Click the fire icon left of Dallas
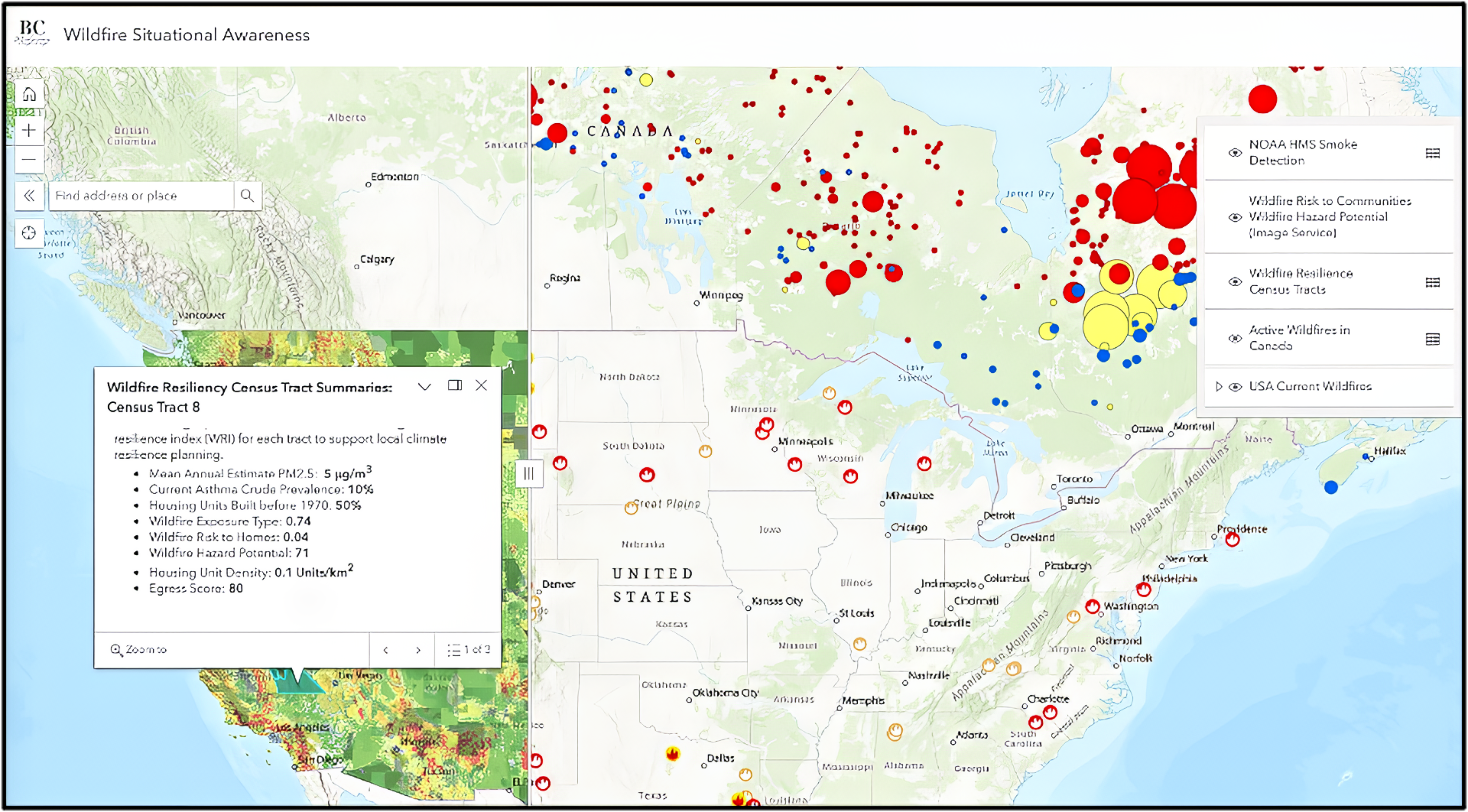The height and width of the screenshot is (812, 1468). 672,754
